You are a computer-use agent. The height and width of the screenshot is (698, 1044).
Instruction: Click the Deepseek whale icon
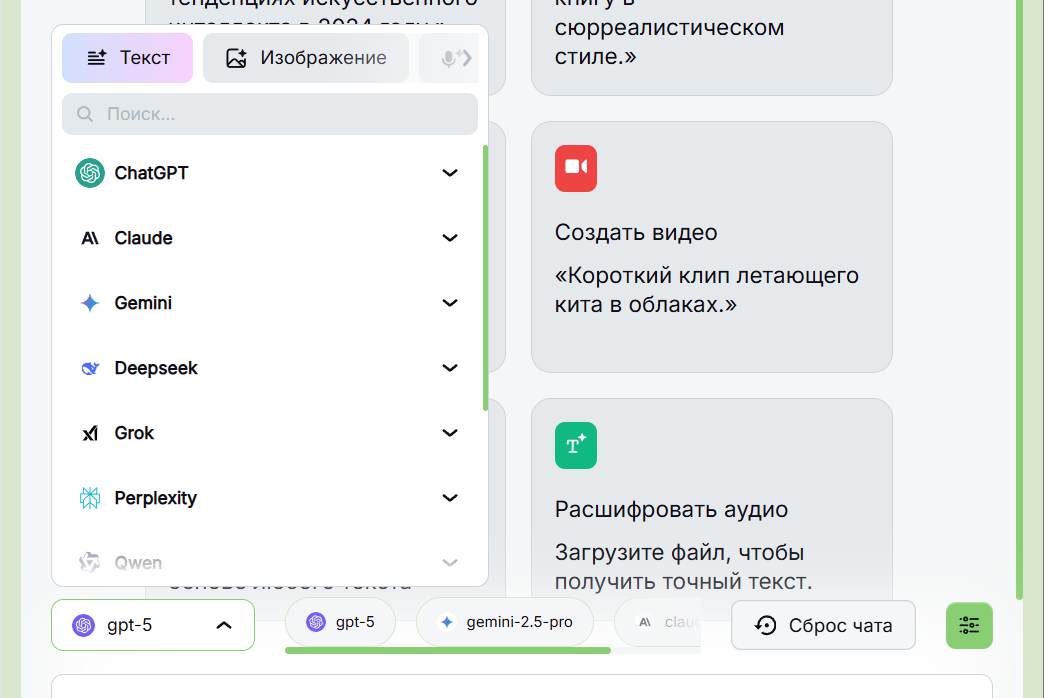pos(90,368)
